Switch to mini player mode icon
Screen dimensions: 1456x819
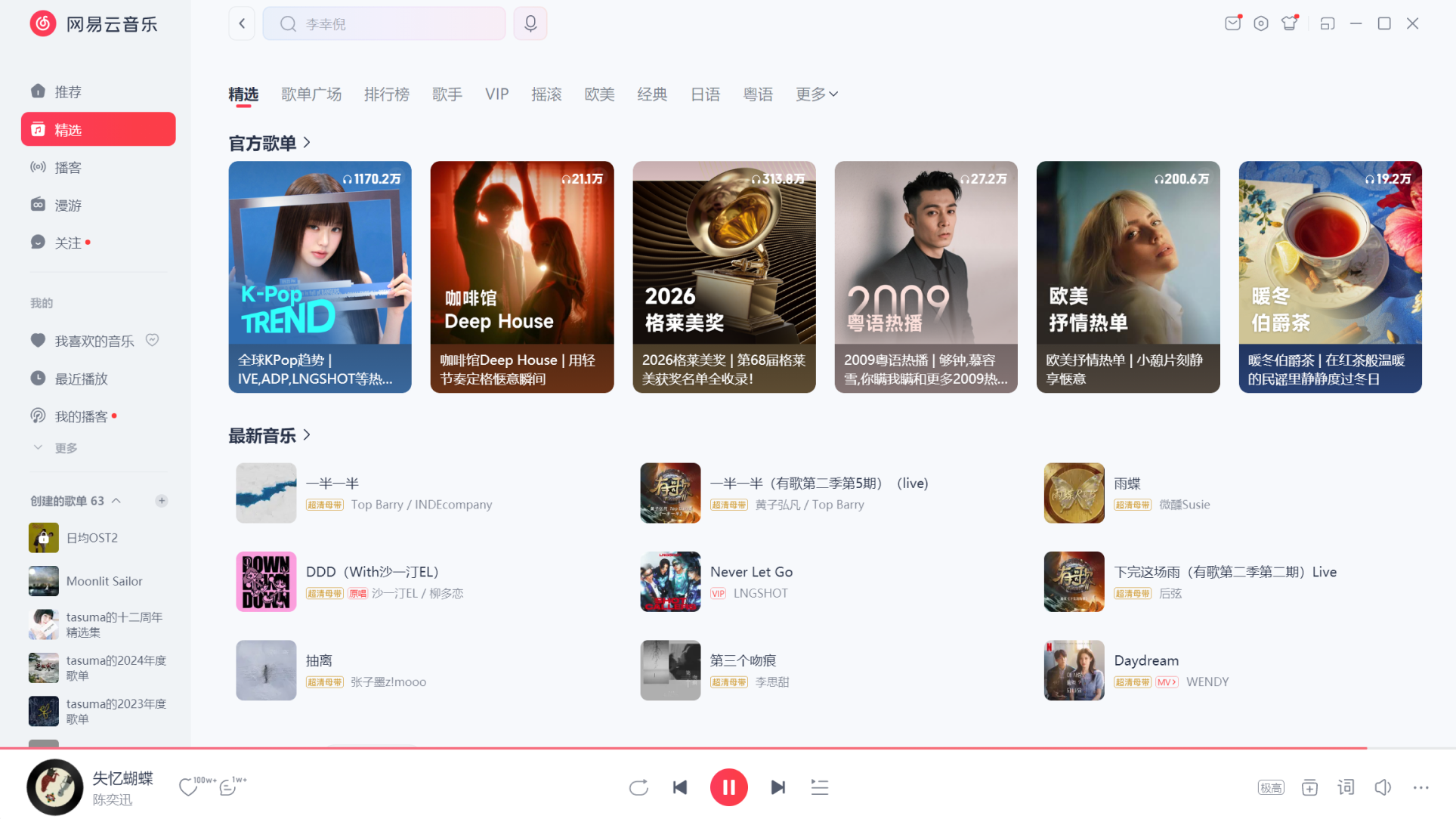(1328, 23)
